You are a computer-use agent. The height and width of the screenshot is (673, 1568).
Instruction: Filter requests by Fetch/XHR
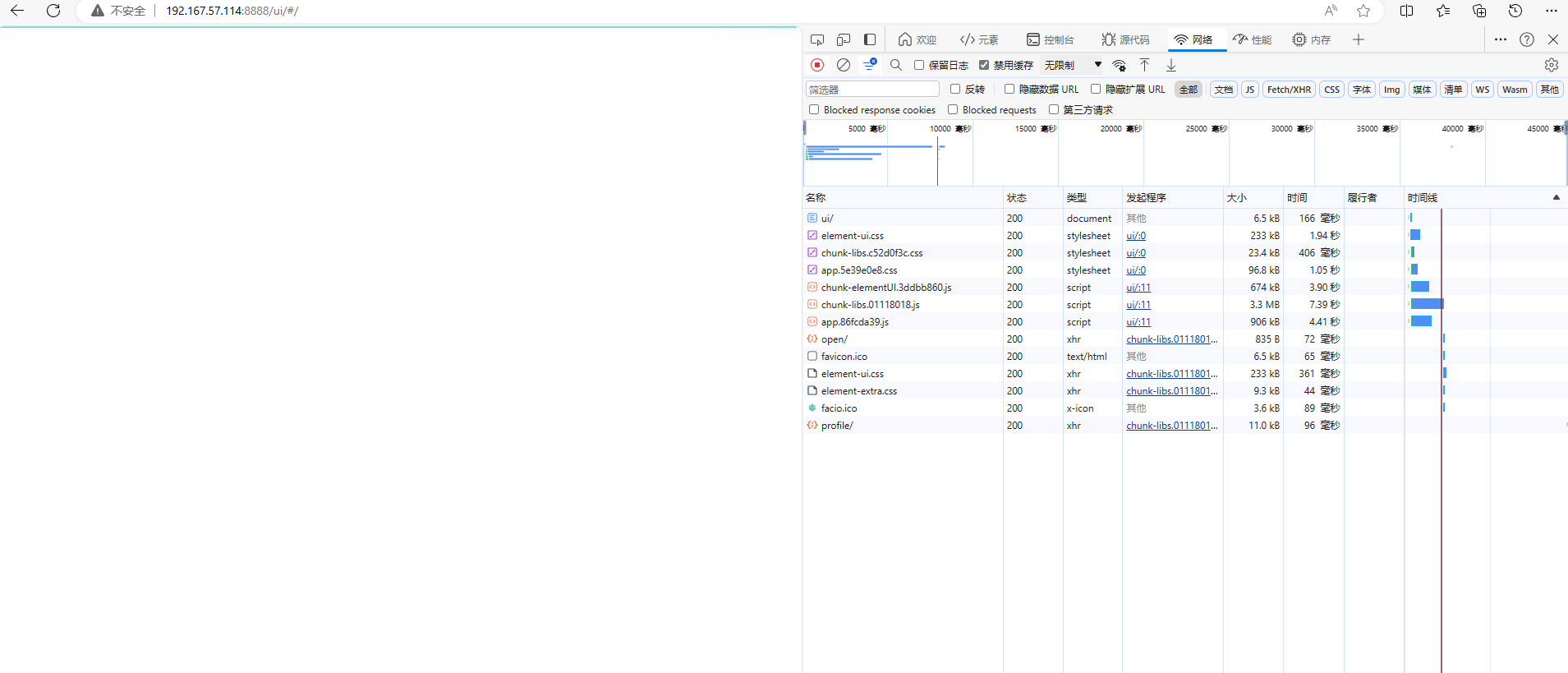pyautogui.click(x=1289, y=90)
